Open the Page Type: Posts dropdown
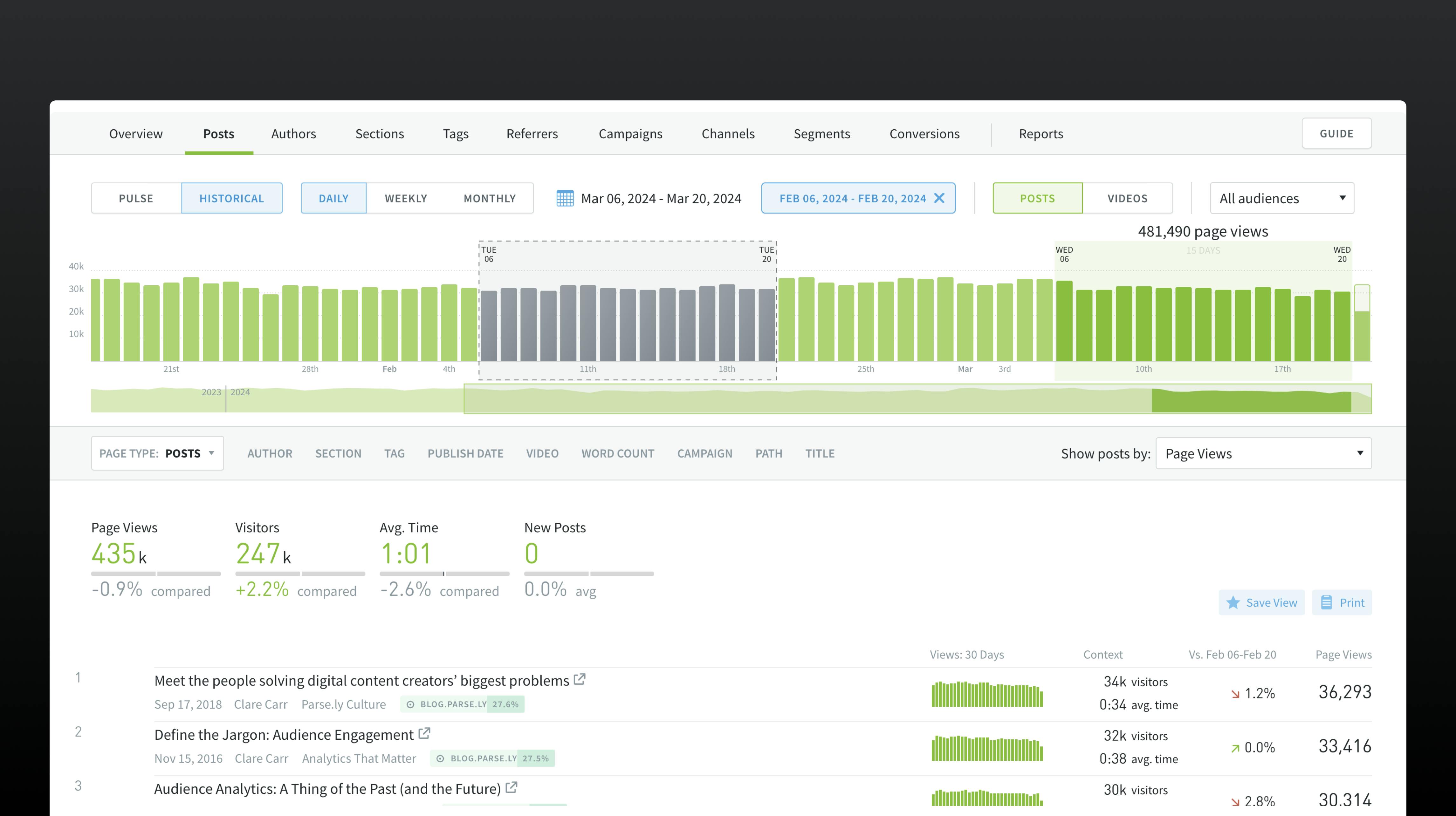Viewport: 1456px width, 816px height. (157, 453)
